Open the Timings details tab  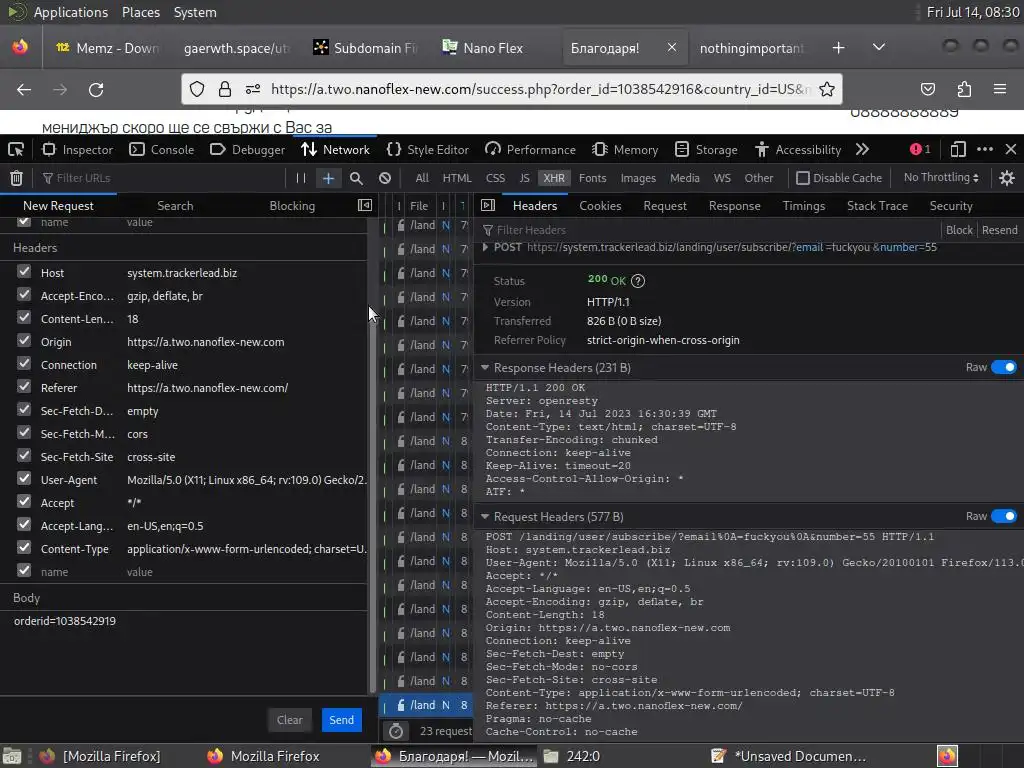[x=804, y=206]
